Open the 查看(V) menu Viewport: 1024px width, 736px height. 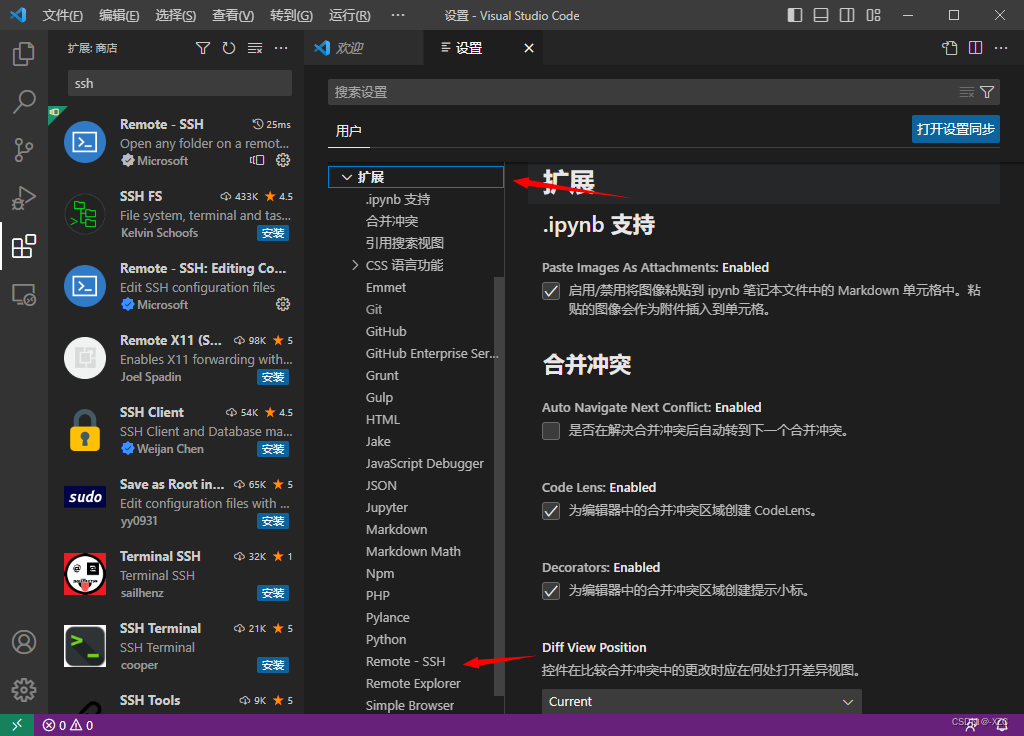tap(233, 15)
